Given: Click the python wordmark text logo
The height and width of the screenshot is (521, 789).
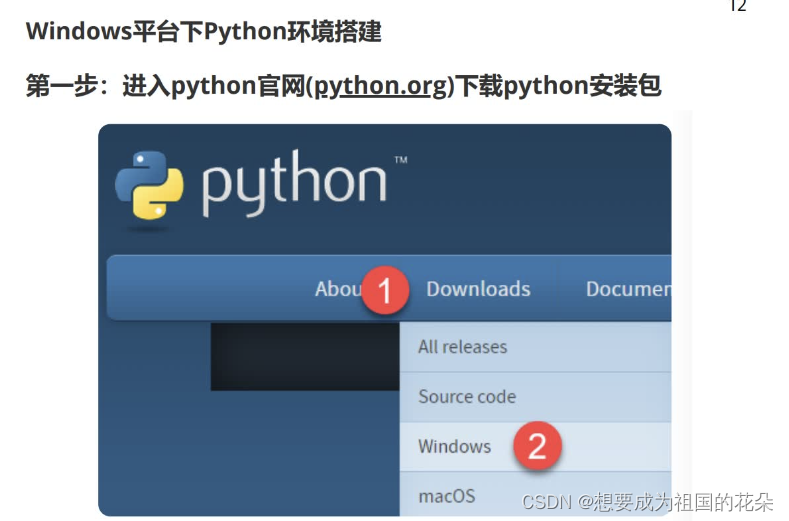Looking at the screenshot, I should click(294, 183).
